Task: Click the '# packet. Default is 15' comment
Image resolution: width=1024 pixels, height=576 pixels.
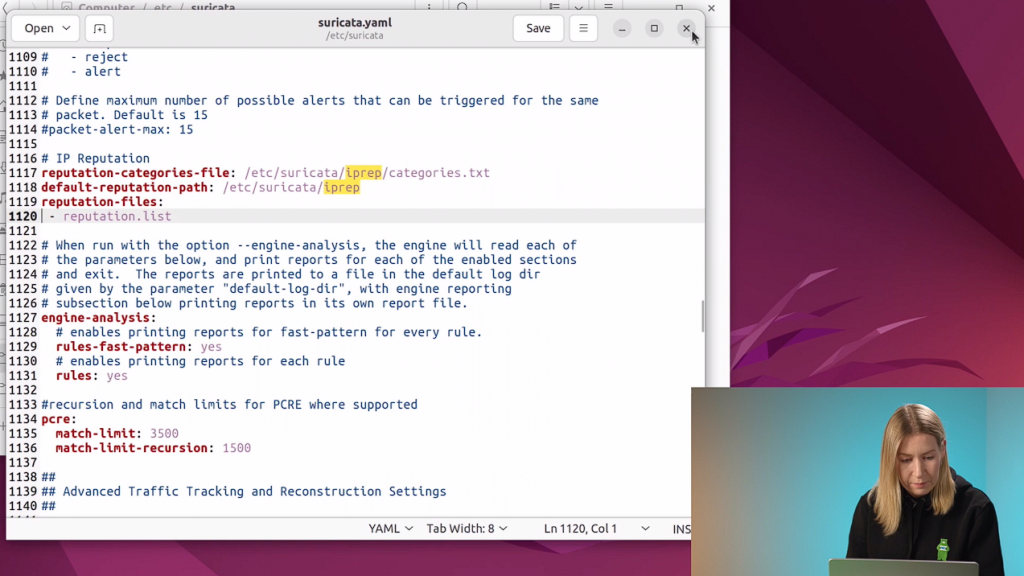Action: point(125,115)
